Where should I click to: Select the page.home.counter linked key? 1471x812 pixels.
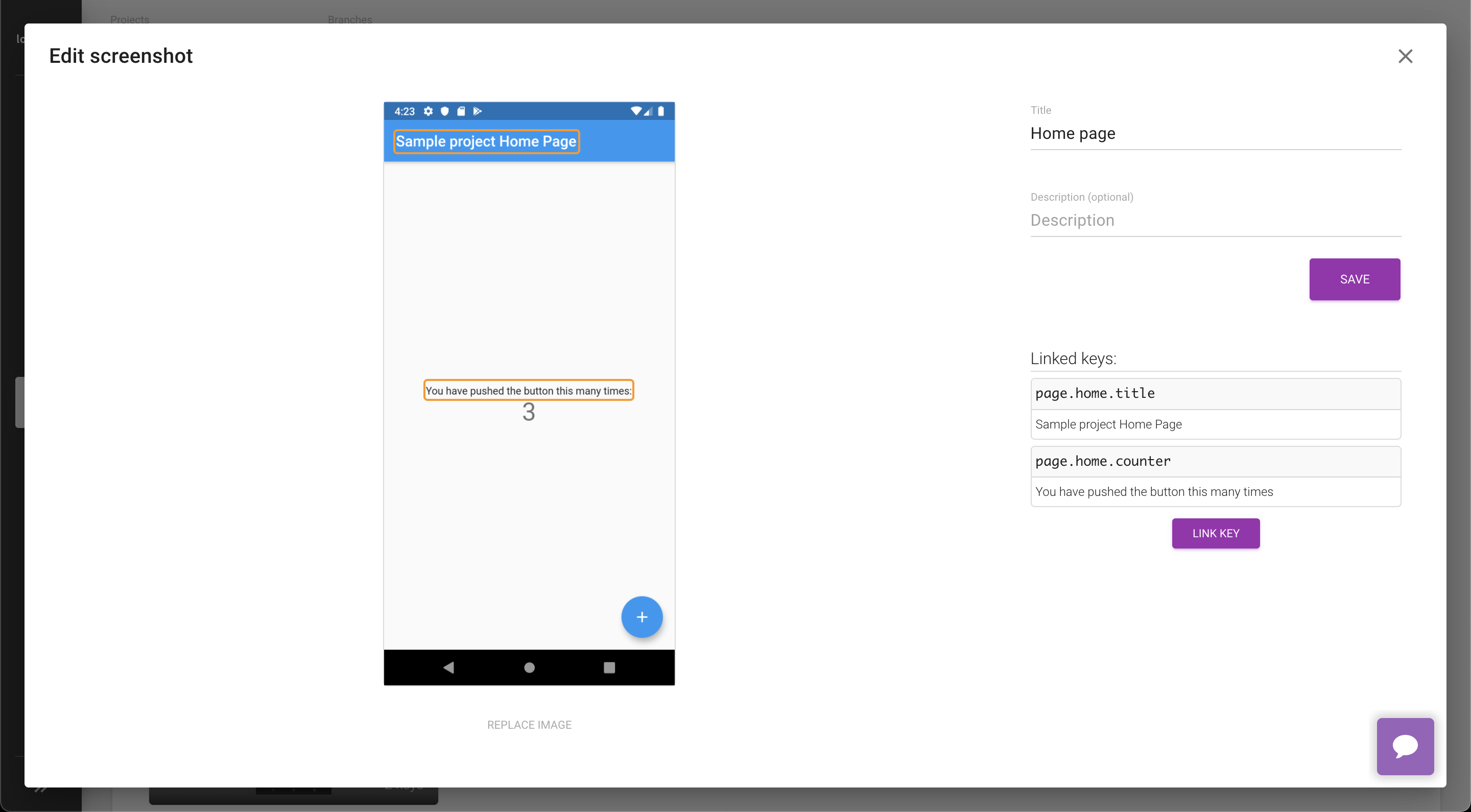coord(1215,461)
